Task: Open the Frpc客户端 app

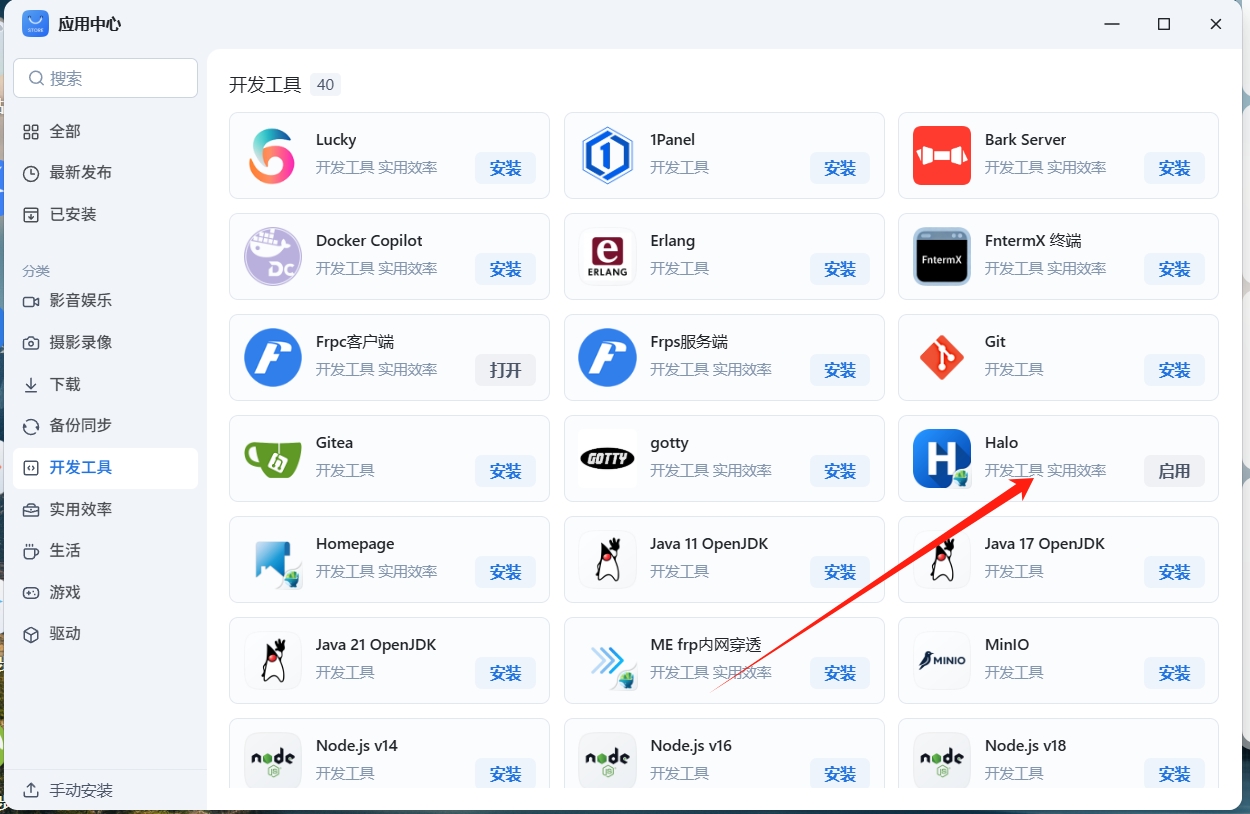Action: pos(505,370)
